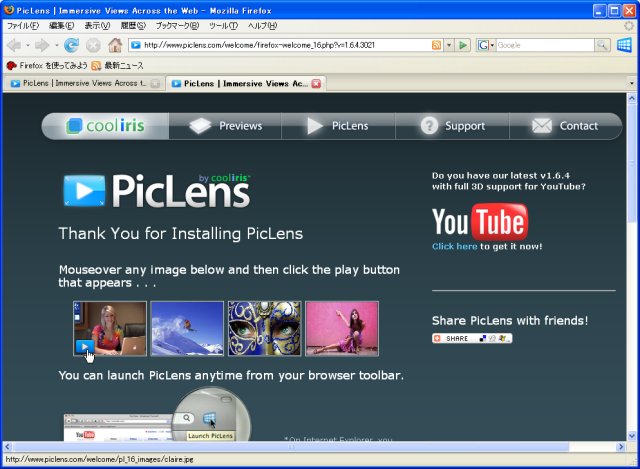Open the Back button history dropdown arrow

point(28,45)
